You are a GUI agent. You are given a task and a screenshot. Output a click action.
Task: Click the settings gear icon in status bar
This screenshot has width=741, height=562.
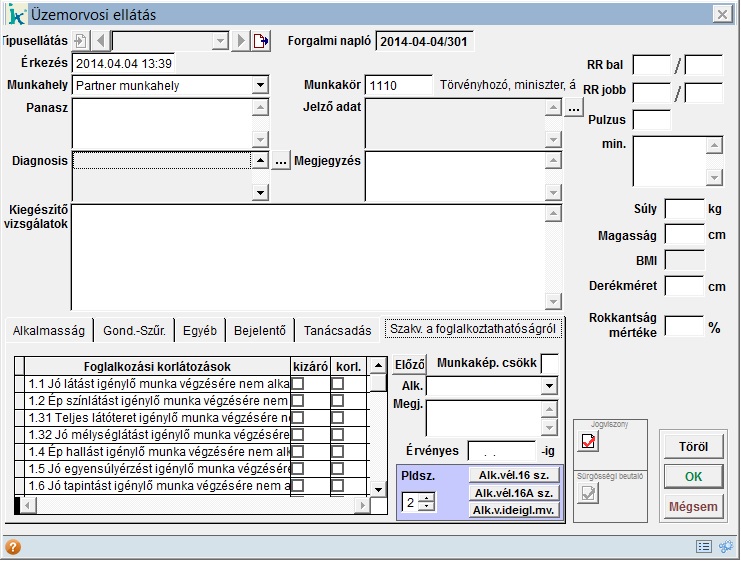click(725, 547)
